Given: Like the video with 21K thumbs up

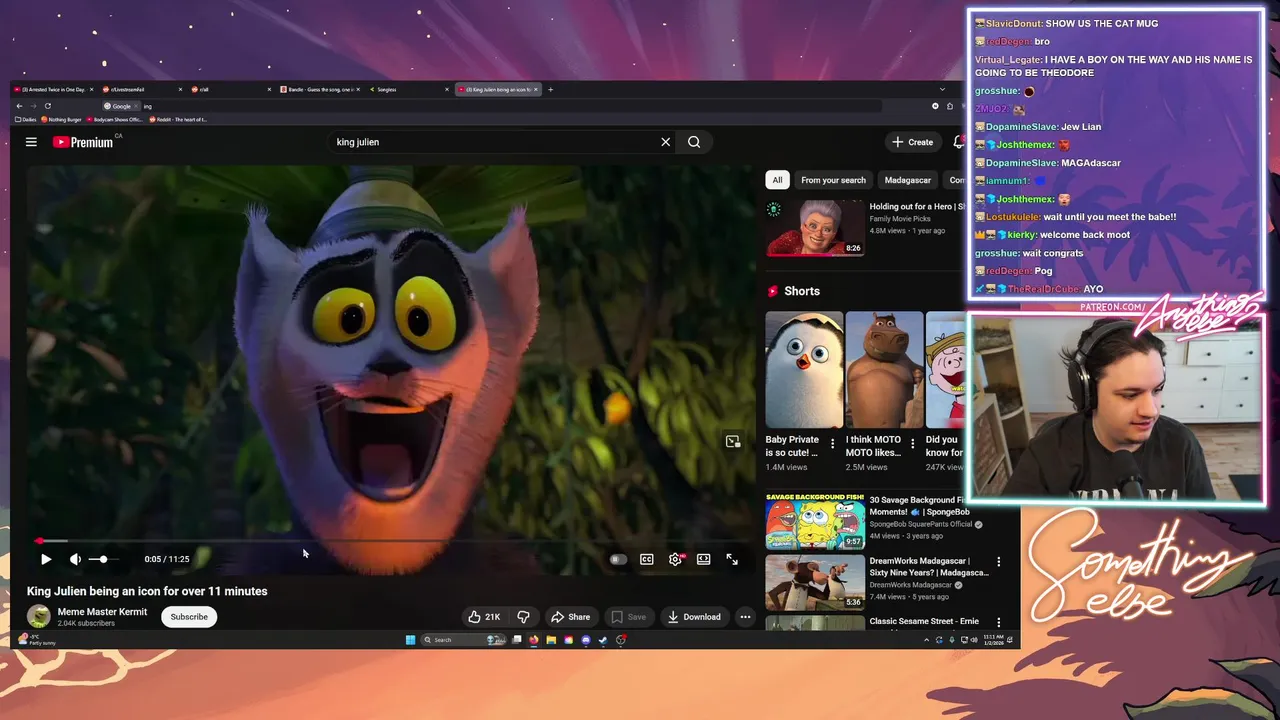Looking at the screenshot, I should coord(484,617).
